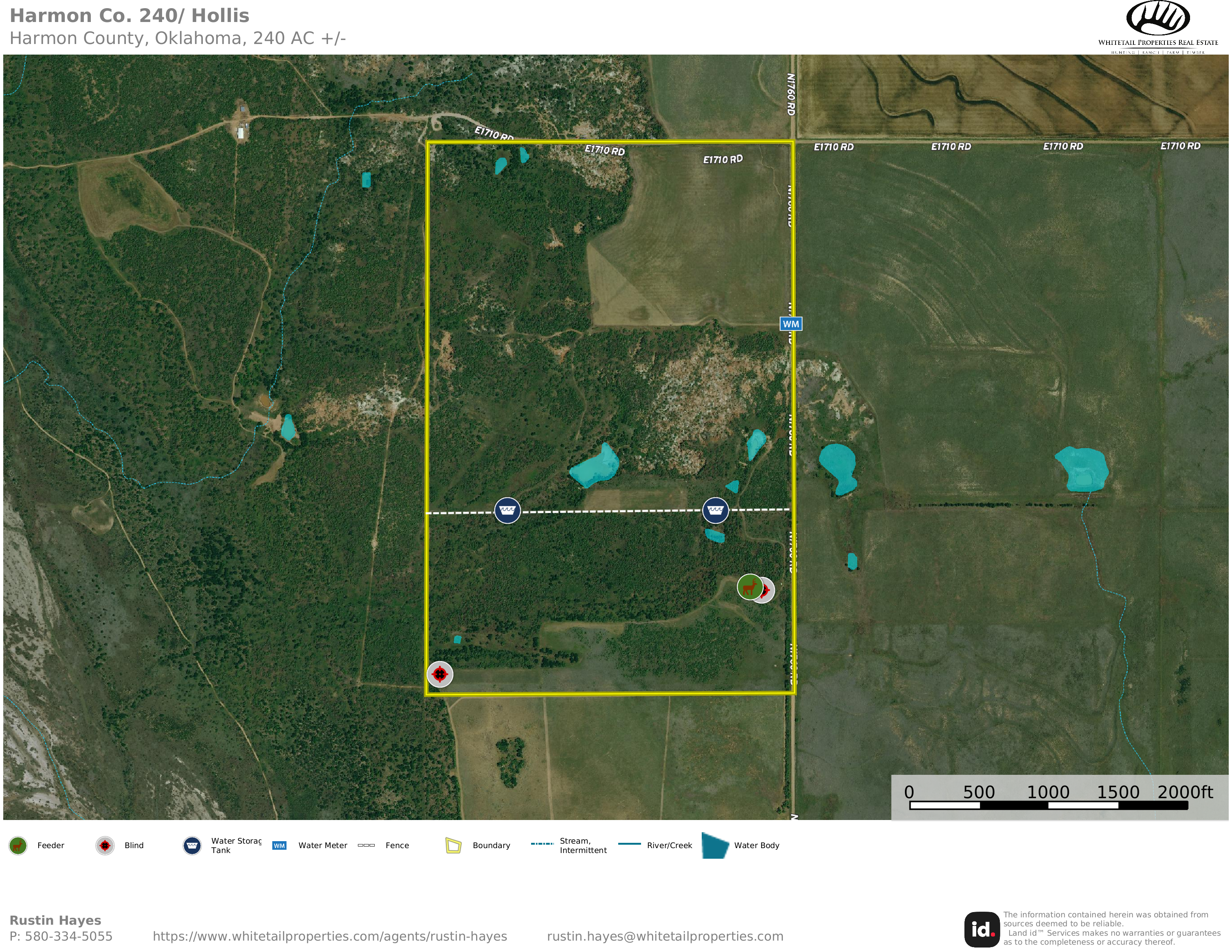Click the green feeder deer marker on map

coord(749,587)
